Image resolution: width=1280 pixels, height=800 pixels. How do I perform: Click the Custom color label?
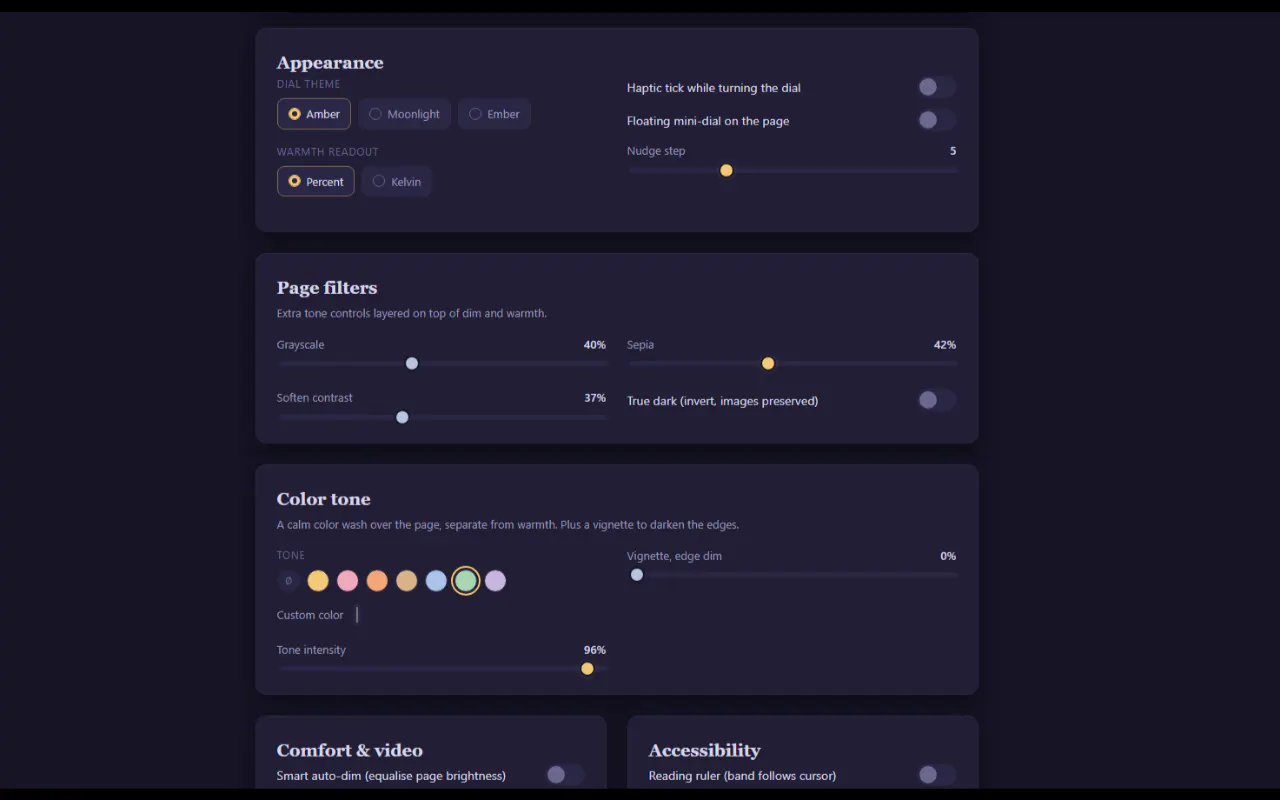310,615
